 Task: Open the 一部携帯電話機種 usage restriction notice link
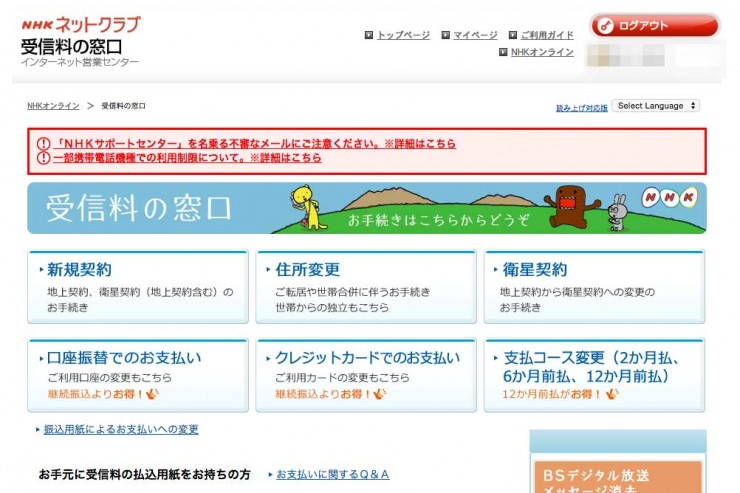point(187,158)
